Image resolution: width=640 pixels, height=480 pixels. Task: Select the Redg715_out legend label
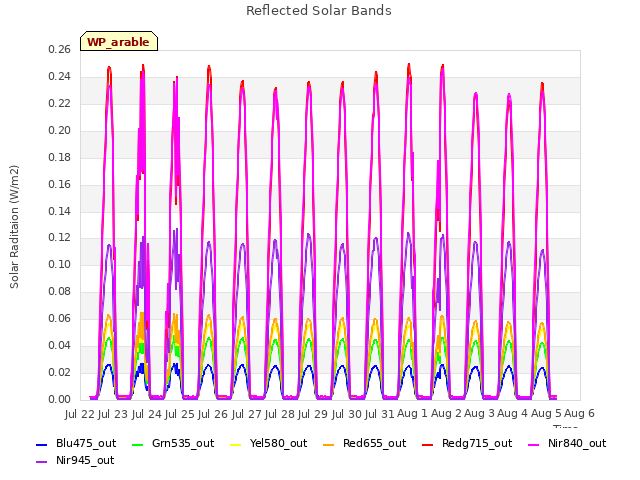(x=477, y=444)
